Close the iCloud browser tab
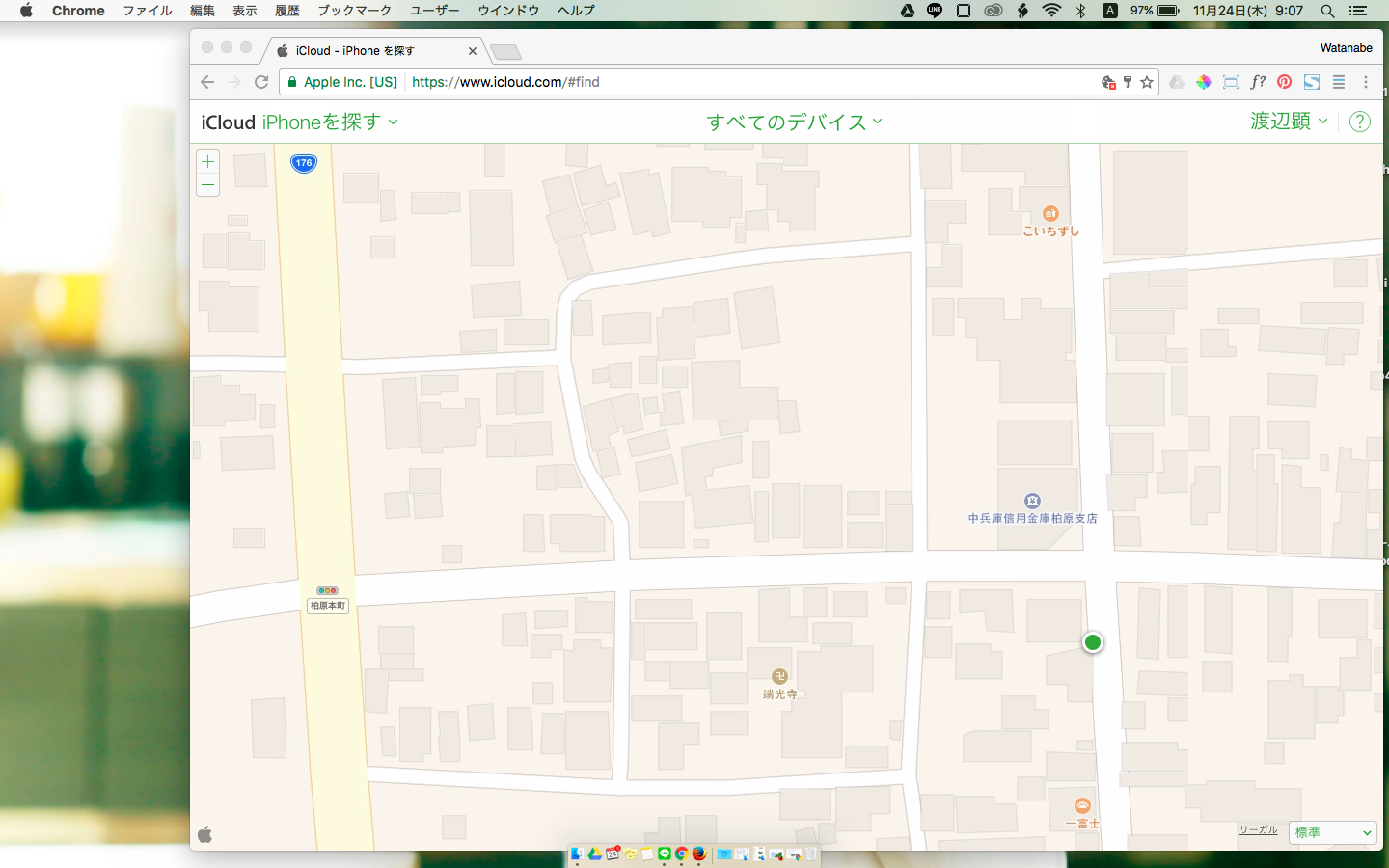The height and width of the screenshot is (868, 1389). 473,51
